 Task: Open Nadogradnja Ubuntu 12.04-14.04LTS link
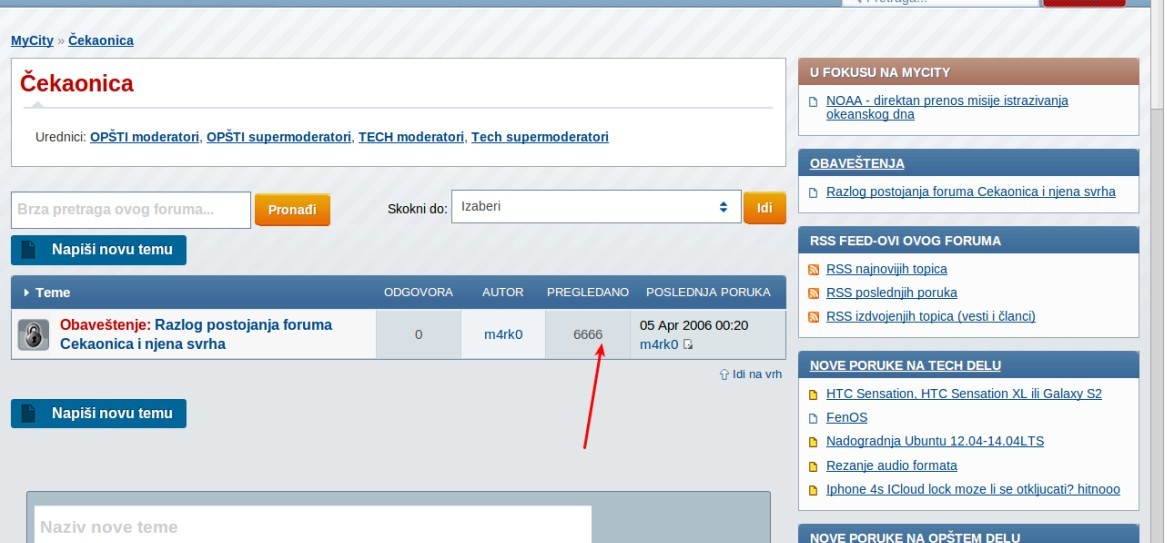pyautogui.click(x=935, y=442)
